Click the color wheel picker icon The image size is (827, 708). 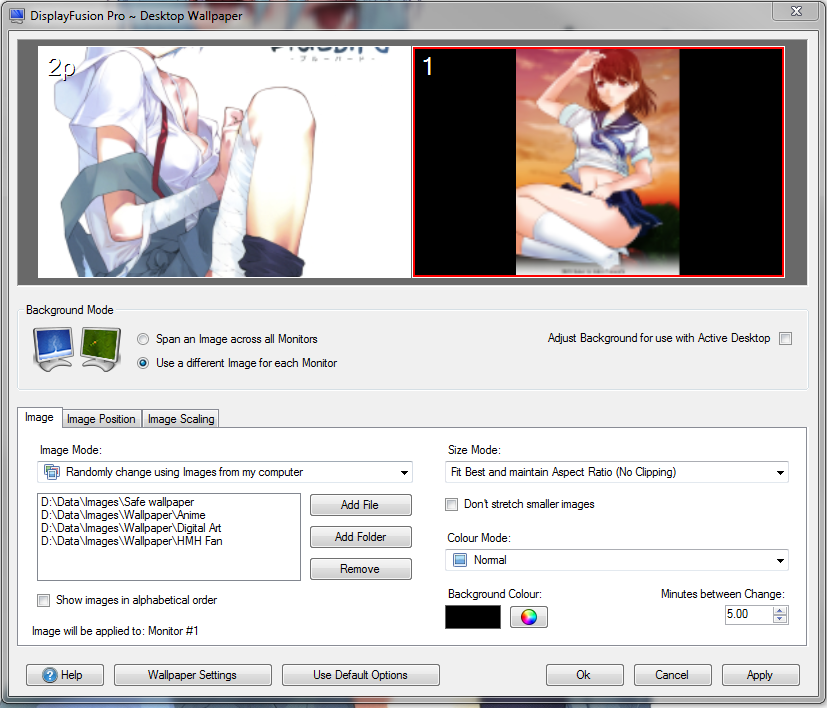(x=529, y=617)
